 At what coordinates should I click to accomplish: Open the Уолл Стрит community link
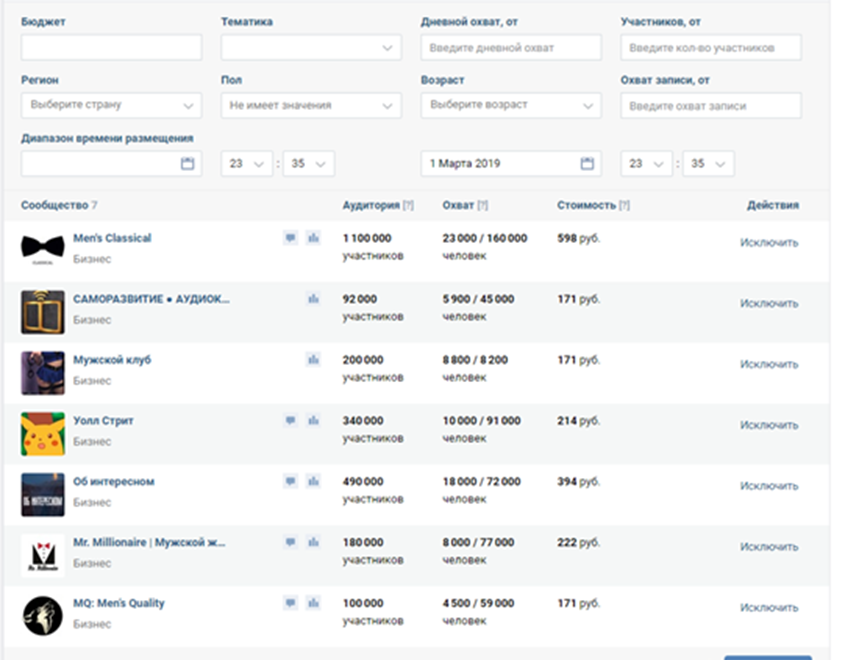point(103,421)
